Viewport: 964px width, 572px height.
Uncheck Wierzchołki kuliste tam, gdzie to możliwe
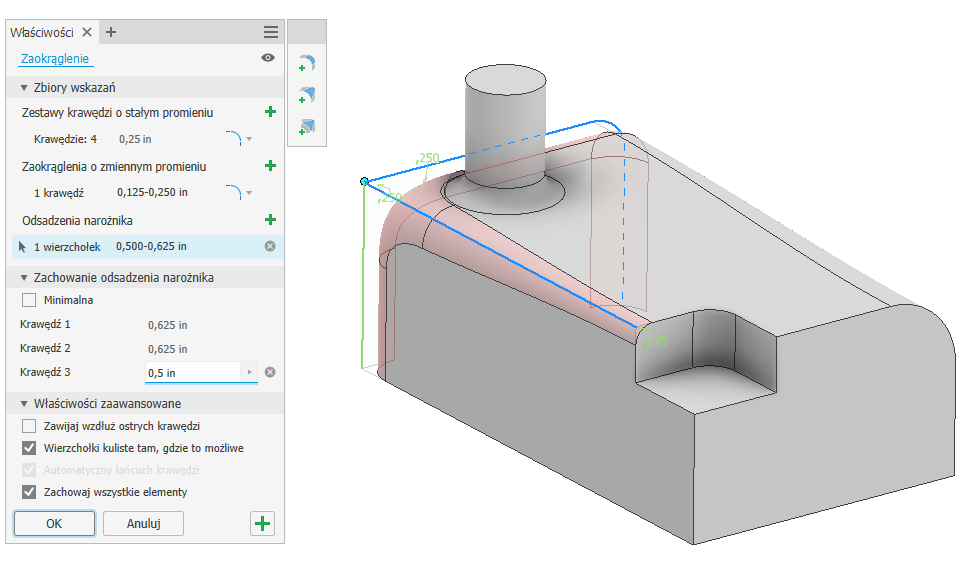coord(29,448)
